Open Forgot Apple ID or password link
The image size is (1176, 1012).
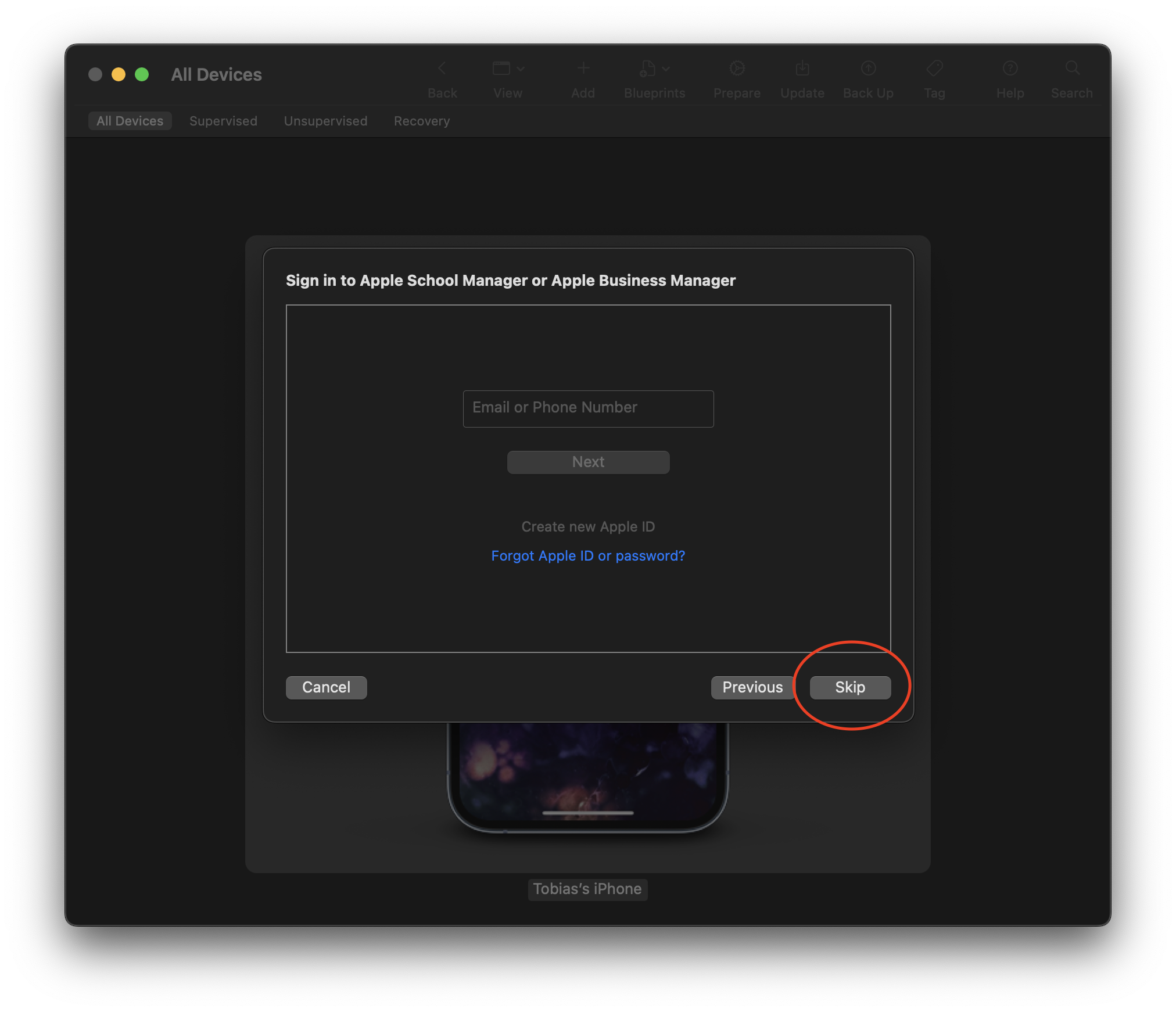point(588,555)
